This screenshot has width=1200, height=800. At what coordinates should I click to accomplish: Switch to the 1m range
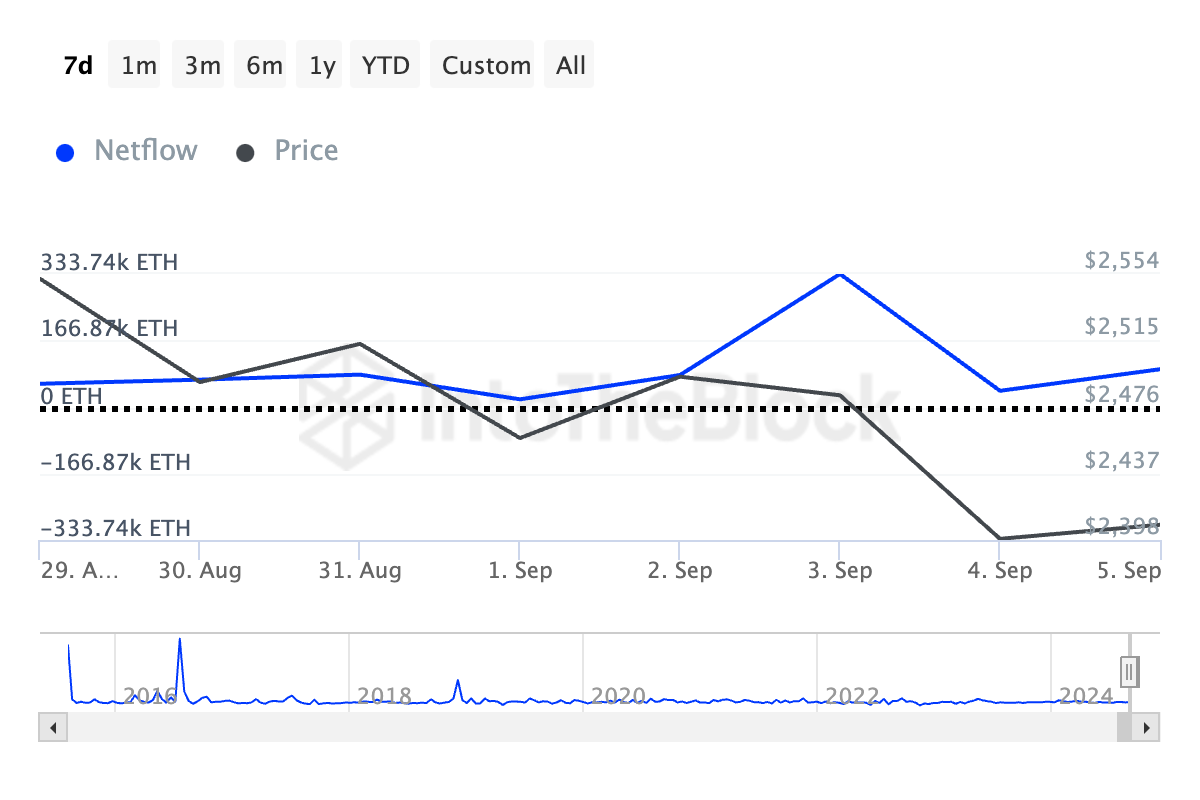[x=139, y=66]
